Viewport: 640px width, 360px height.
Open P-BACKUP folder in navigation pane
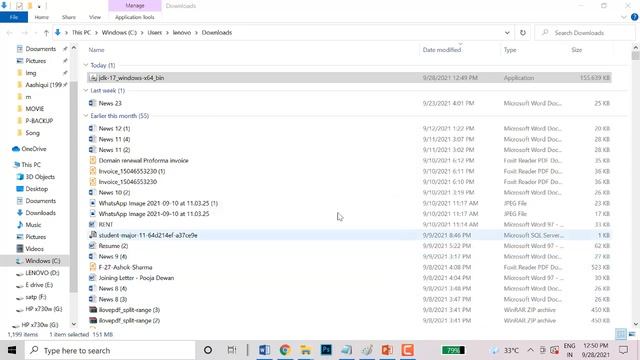(39, 121)
